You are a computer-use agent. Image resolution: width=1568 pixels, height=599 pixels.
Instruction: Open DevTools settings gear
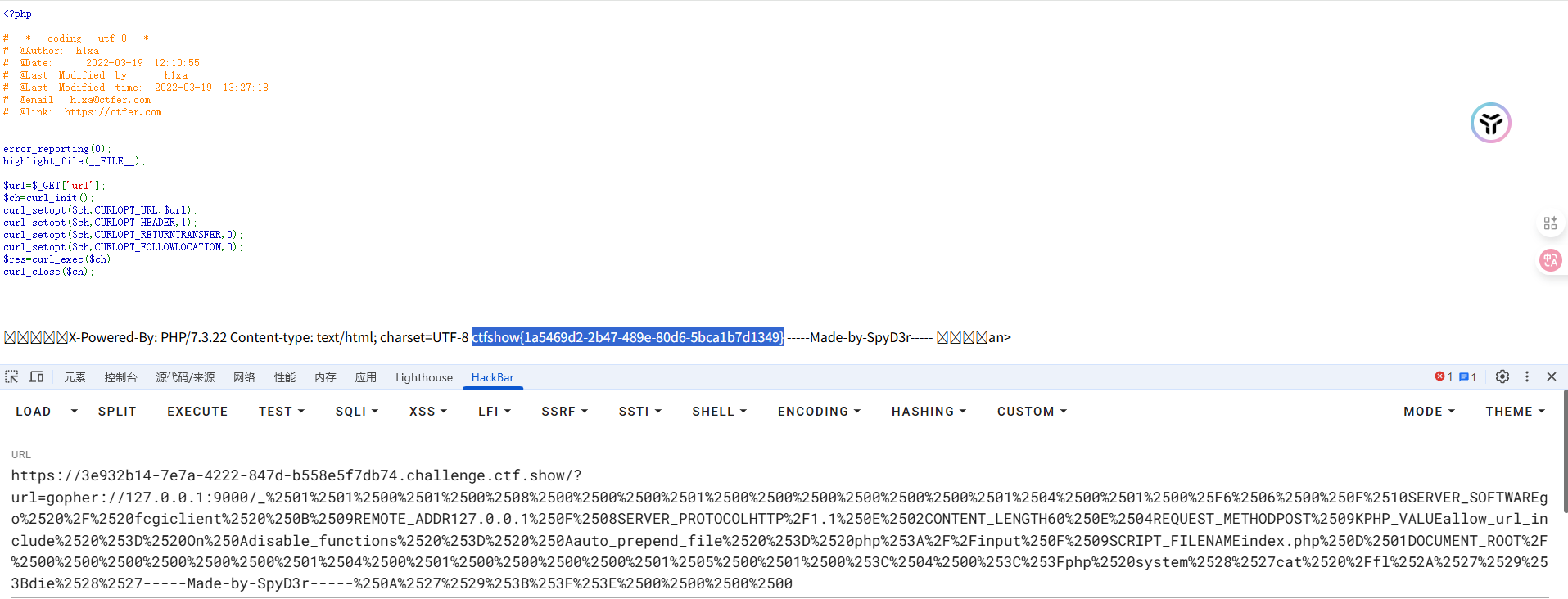point(1502,376)
